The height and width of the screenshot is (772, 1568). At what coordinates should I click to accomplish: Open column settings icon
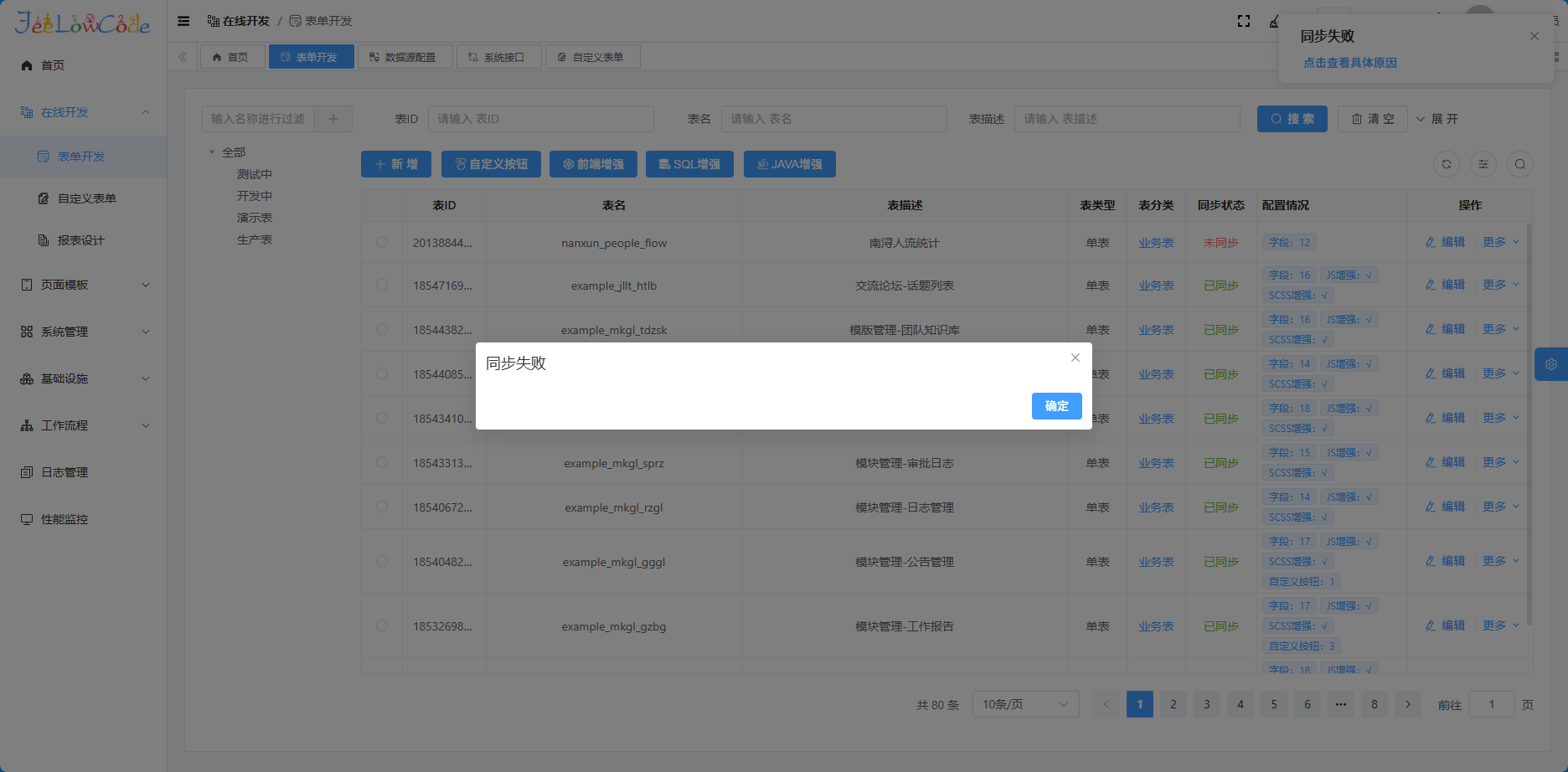coord(1483,164)
